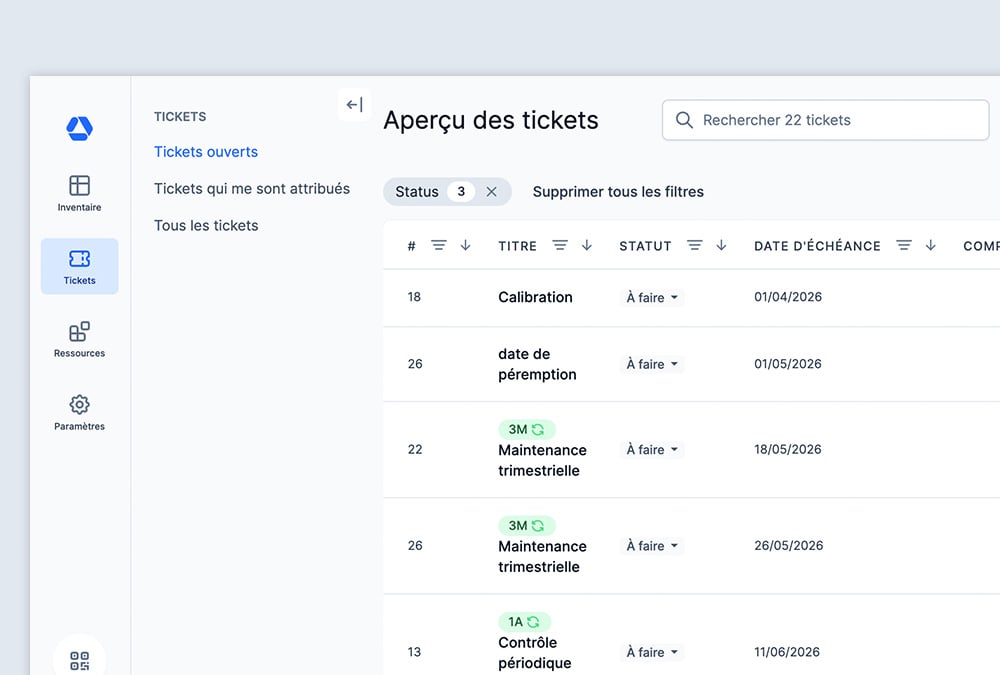Open Tickets qui me sont attribués
Viewport: 1000px width, 675px height.
252,188
